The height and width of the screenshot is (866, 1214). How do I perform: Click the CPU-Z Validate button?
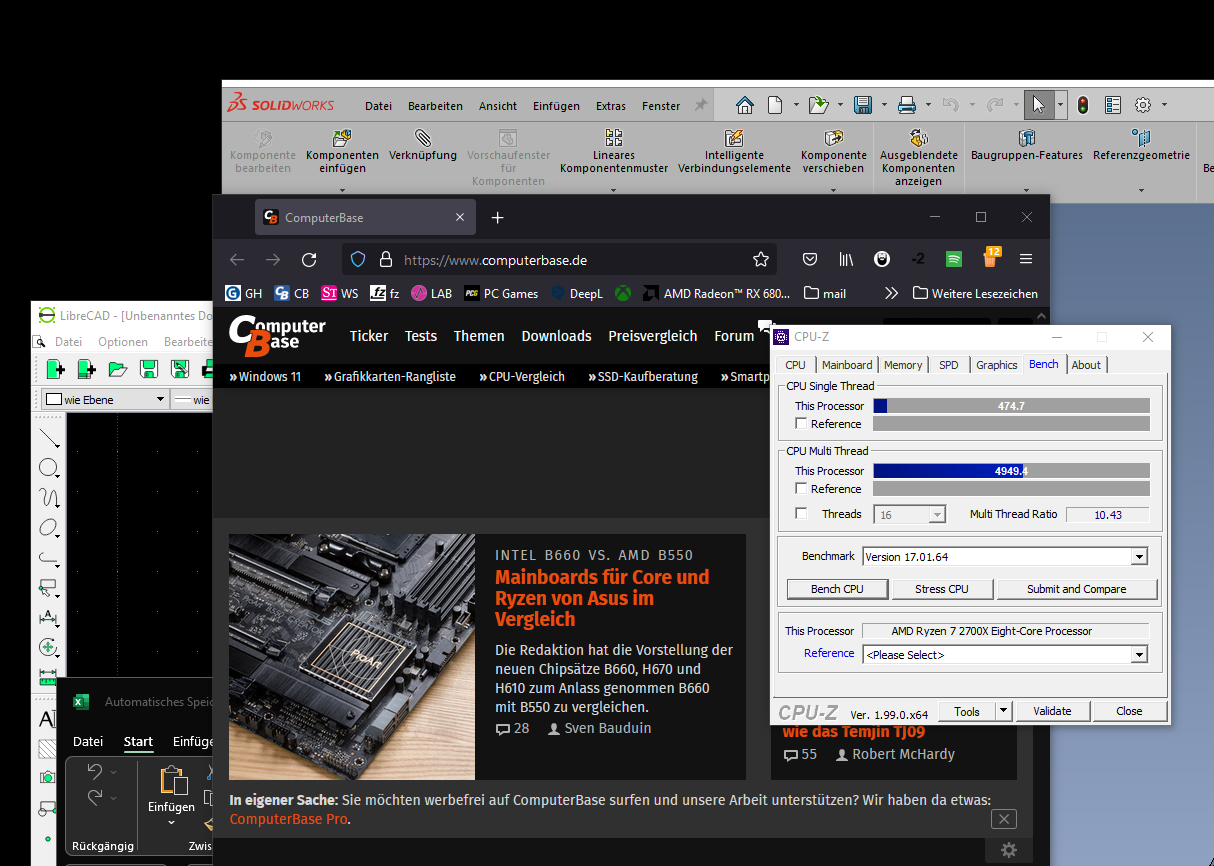point(1052,711)
